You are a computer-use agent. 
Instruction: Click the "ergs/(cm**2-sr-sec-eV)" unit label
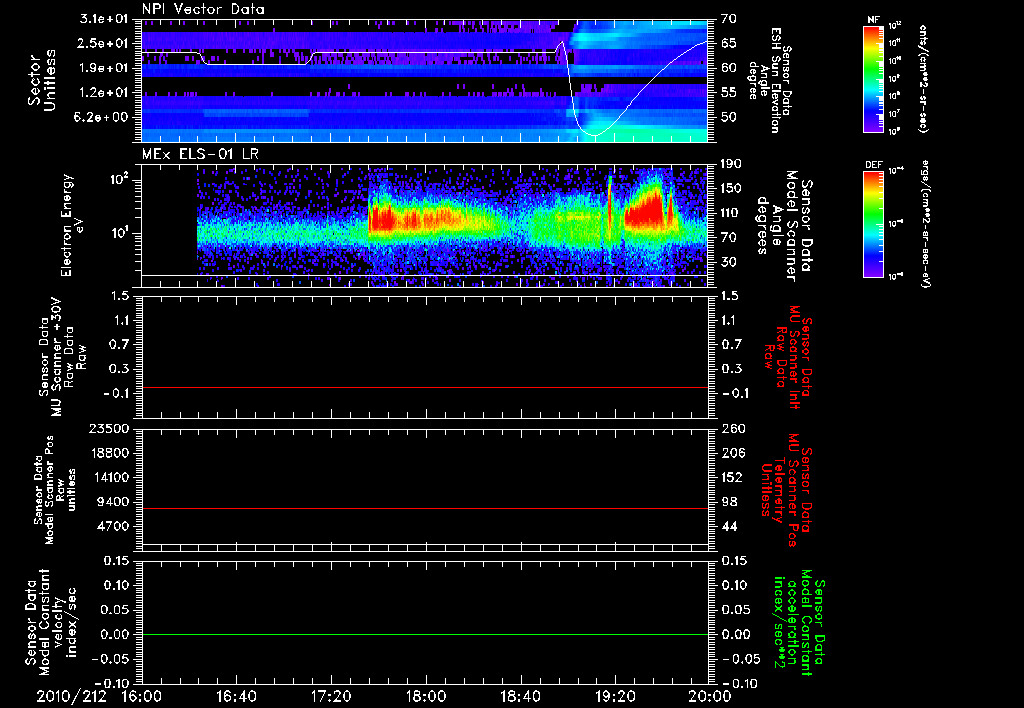pos(924,223)
